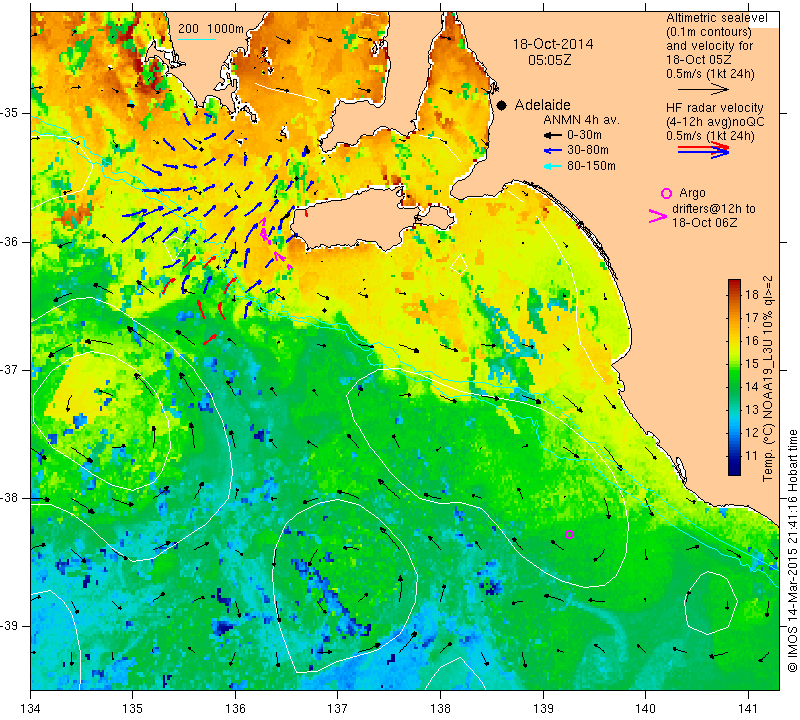Click the temperature color bar at 15
The height and width of the screenshot is (720, 800).
734,363
